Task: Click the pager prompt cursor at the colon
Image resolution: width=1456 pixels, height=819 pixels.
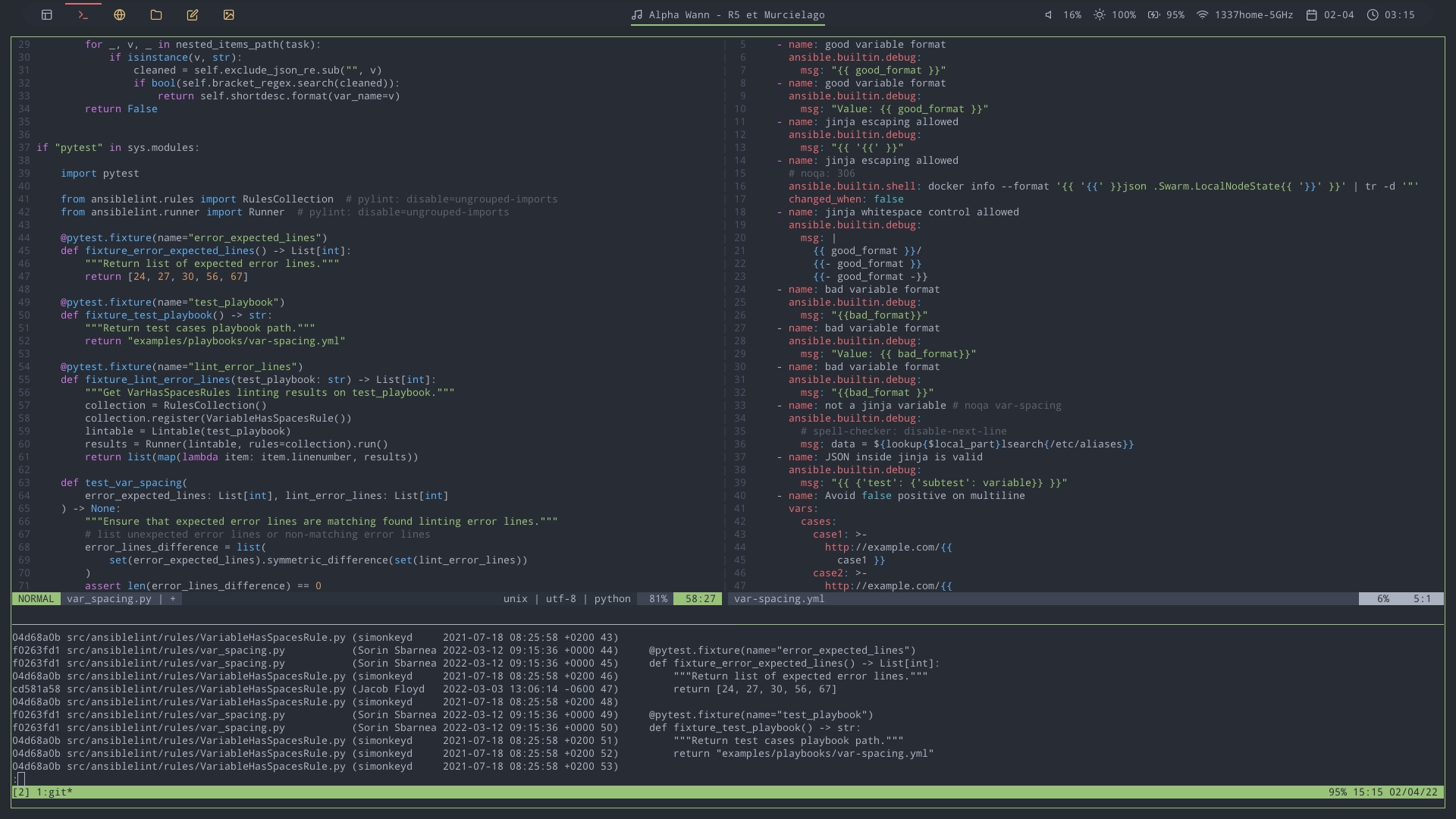Action: [x=20, y=779]
